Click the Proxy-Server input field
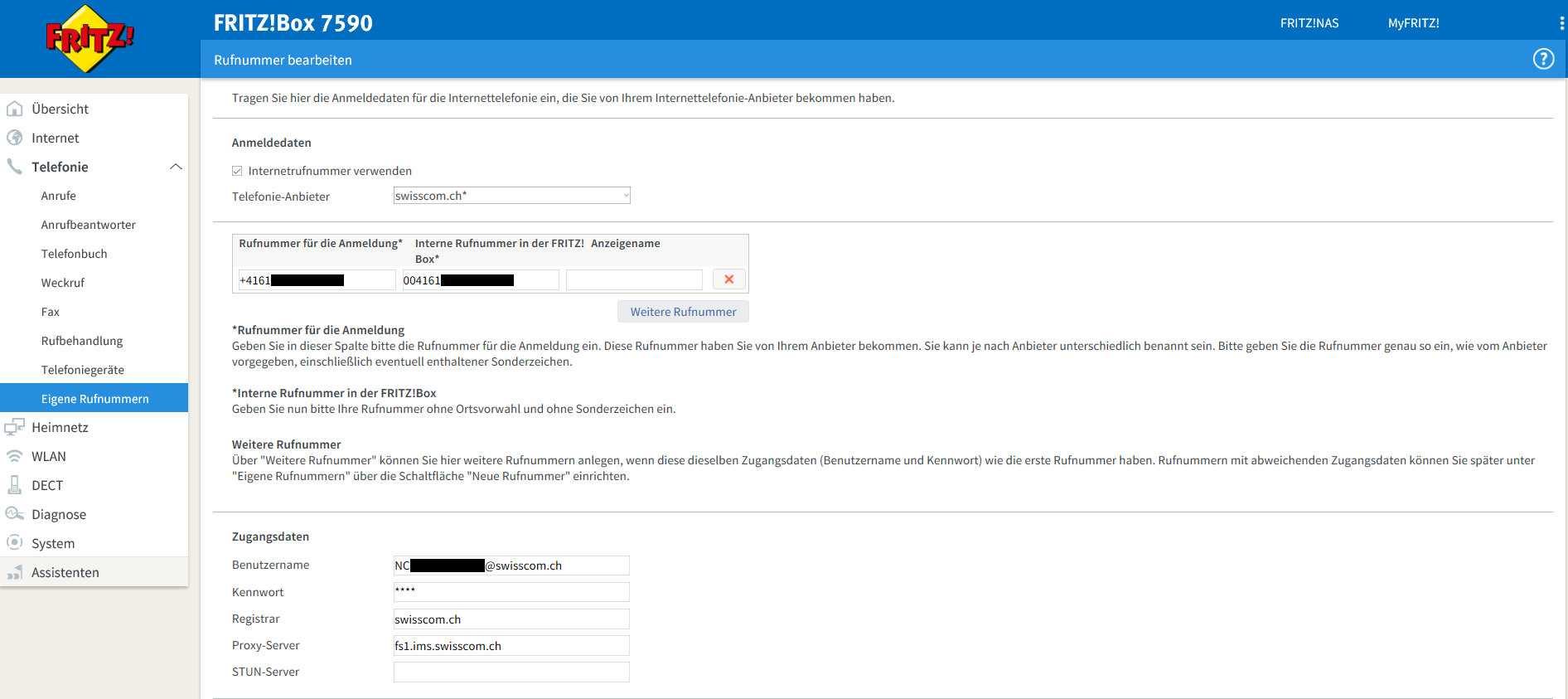1568x699 pixels. (x=511, y=646)
